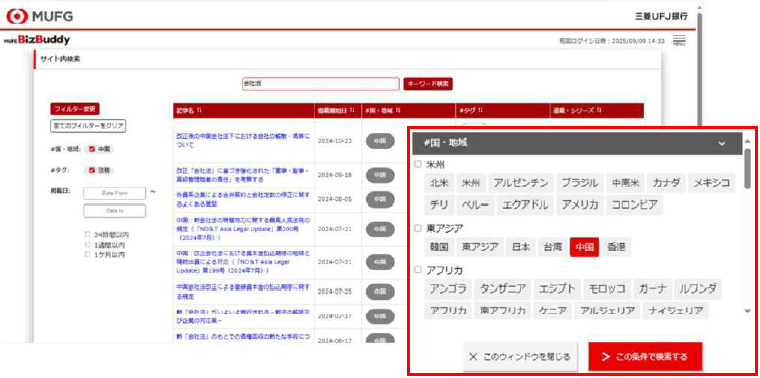Click the BizBuddy logo
The width and height of the screenshot is (760, 378).
pos(37,40)
